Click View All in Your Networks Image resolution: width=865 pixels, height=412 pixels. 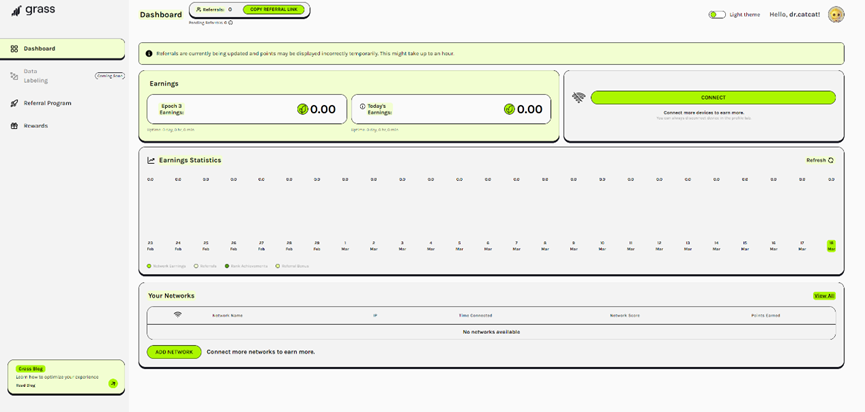coord(823,296)
